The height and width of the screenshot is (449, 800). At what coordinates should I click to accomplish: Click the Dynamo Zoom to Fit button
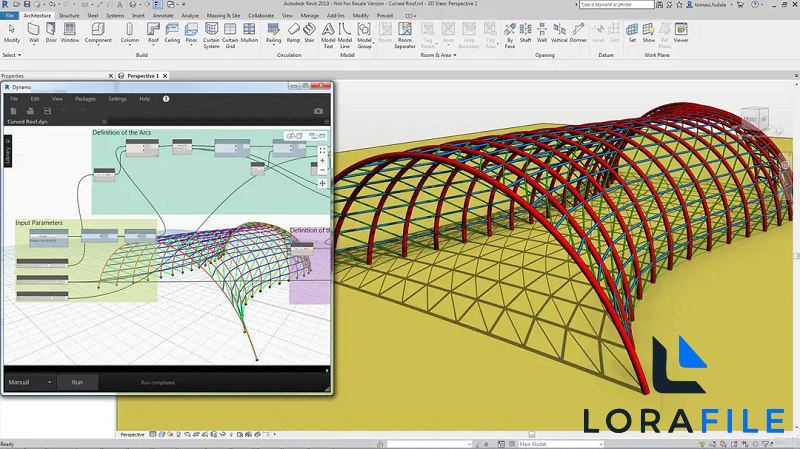tap(322, 151)
